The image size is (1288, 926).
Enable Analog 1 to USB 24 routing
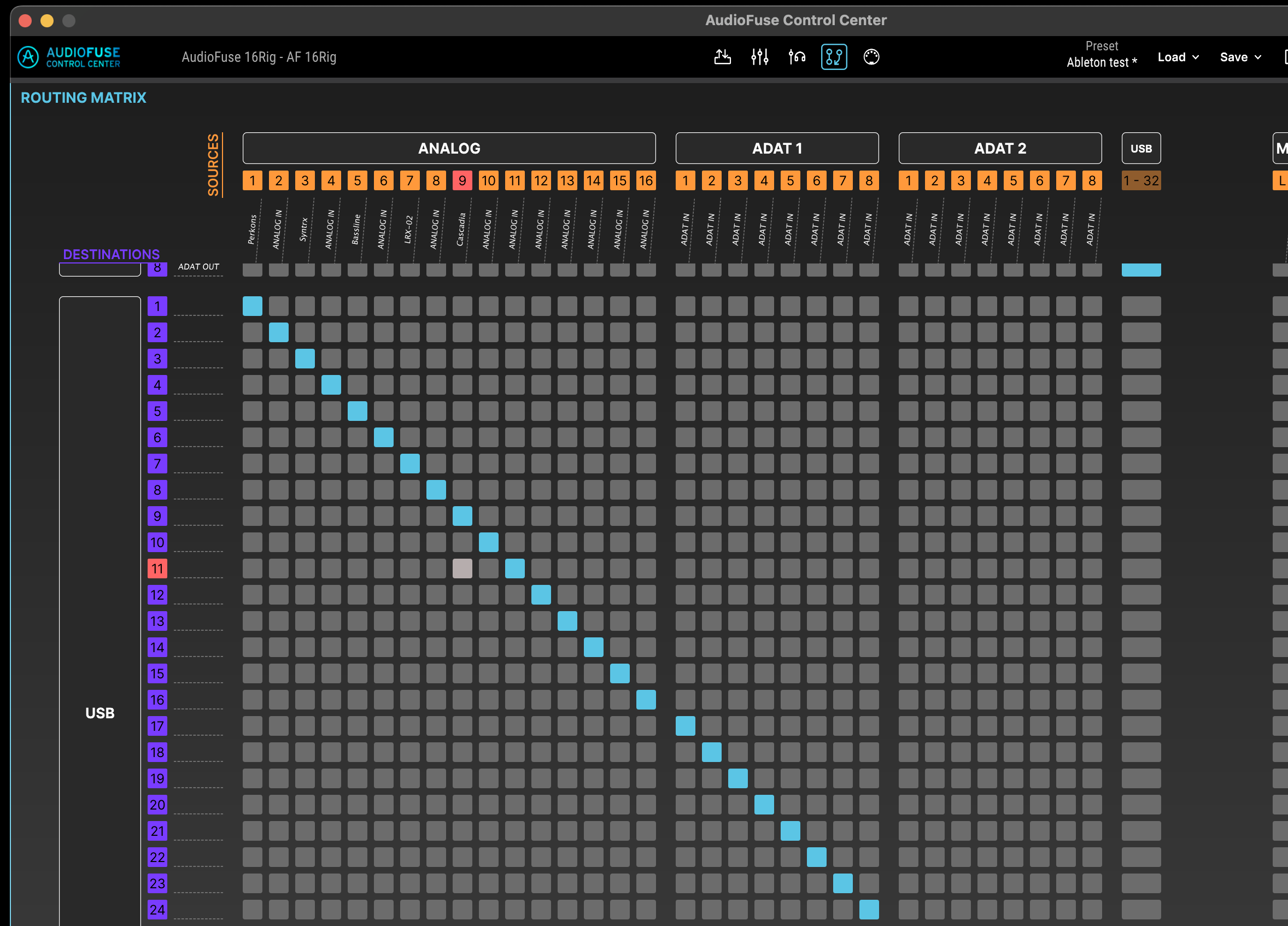click(x=252, y=910)
